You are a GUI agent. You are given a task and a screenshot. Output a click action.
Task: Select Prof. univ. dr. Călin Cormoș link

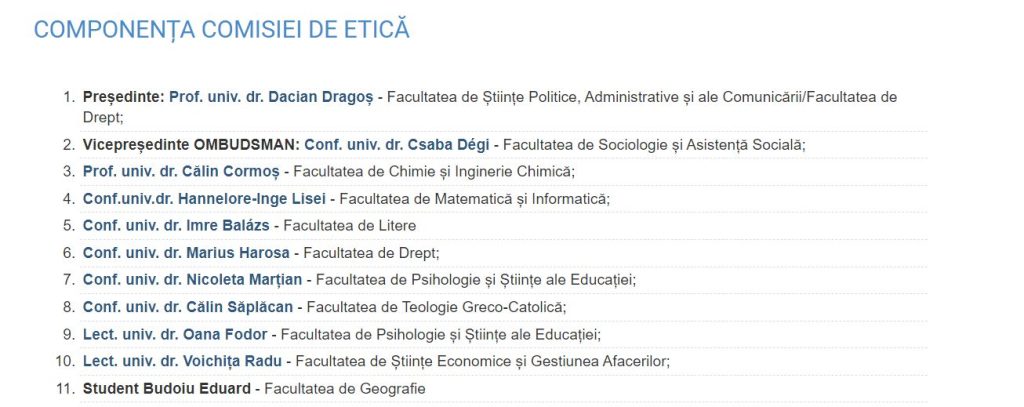click(x=181, y=172)
